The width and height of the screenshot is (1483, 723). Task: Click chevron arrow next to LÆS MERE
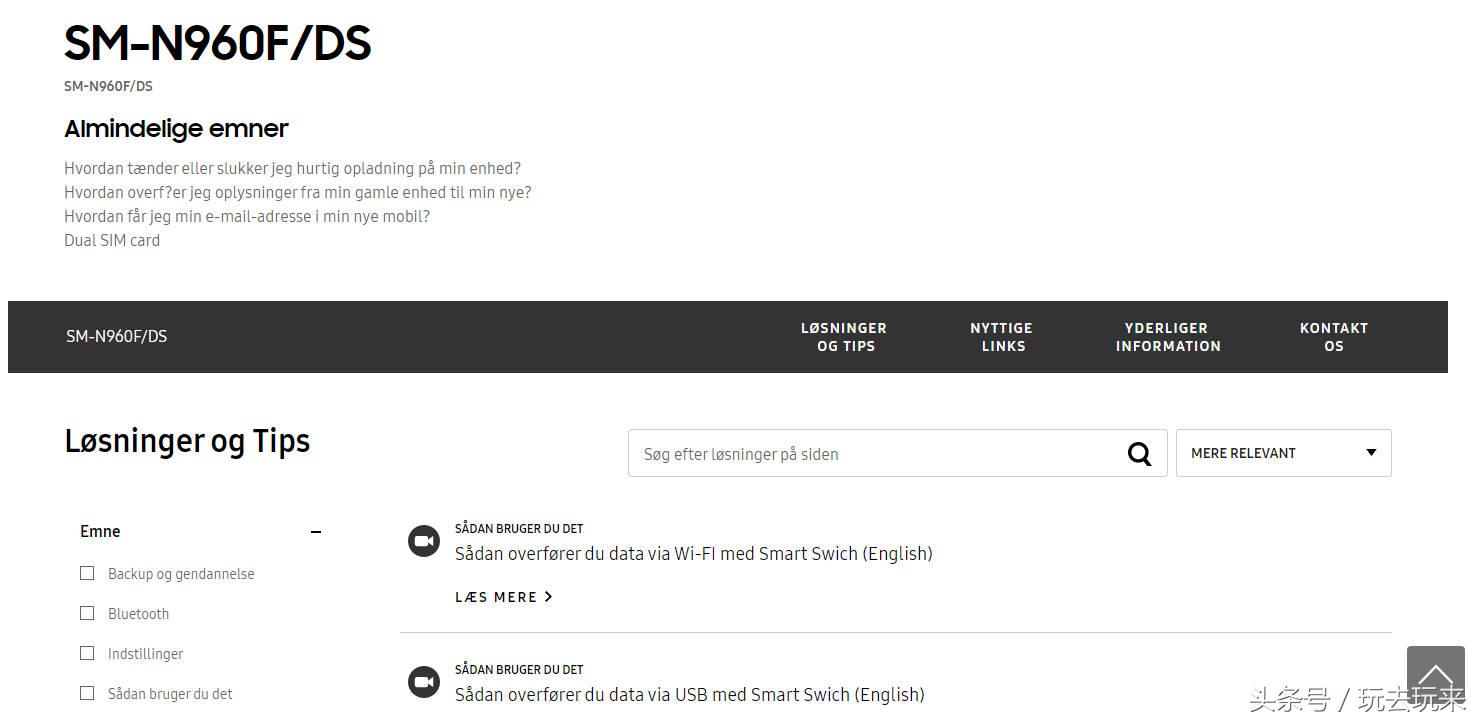[x=548, y=597]
